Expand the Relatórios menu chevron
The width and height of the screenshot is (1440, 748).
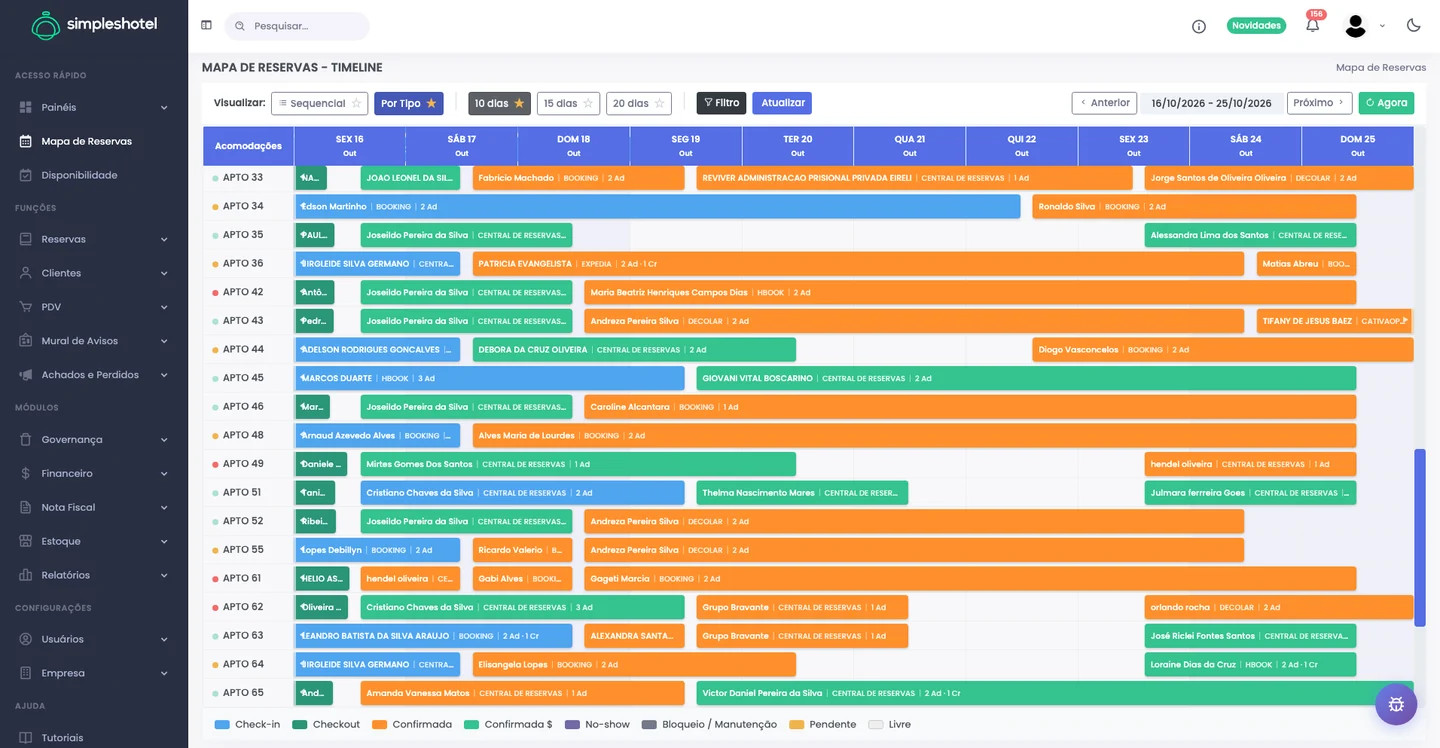coord(164,575)
